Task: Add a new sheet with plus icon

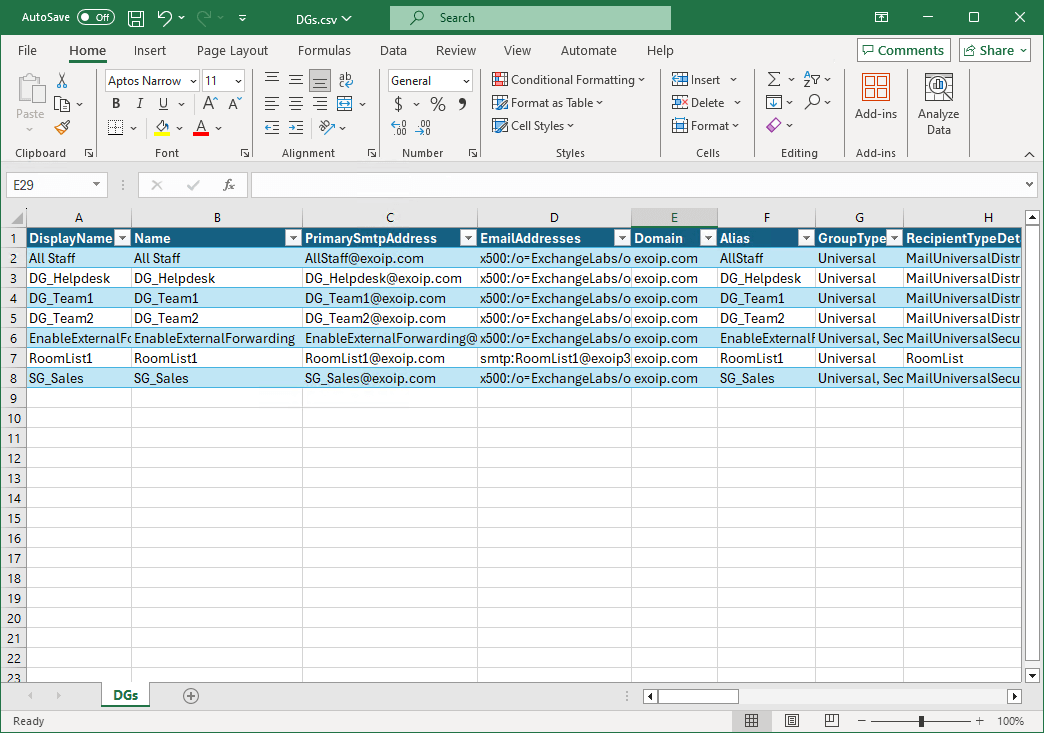Action: 191,696
